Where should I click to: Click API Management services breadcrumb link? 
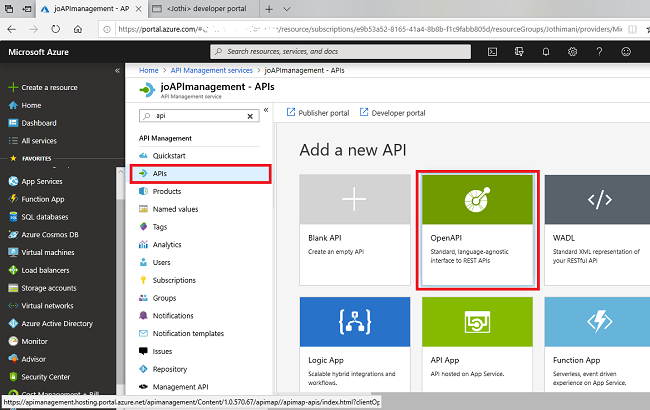coord(211,70)
